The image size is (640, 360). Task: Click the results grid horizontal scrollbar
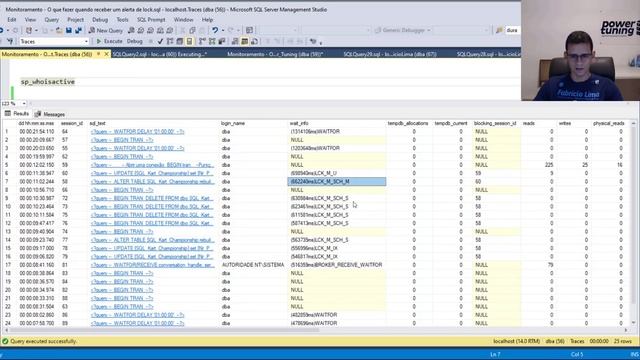(x=163, y=330)
